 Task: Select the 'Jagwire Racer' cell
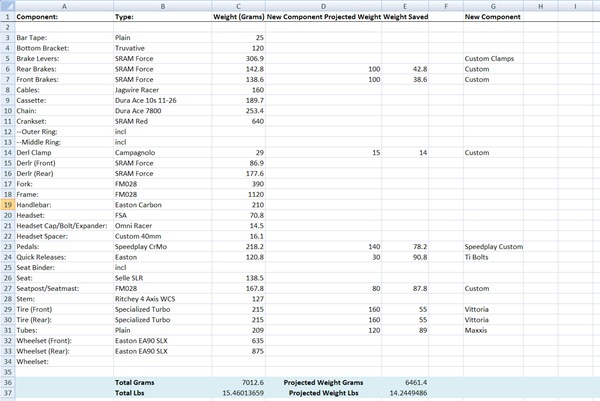click(162, 90)
